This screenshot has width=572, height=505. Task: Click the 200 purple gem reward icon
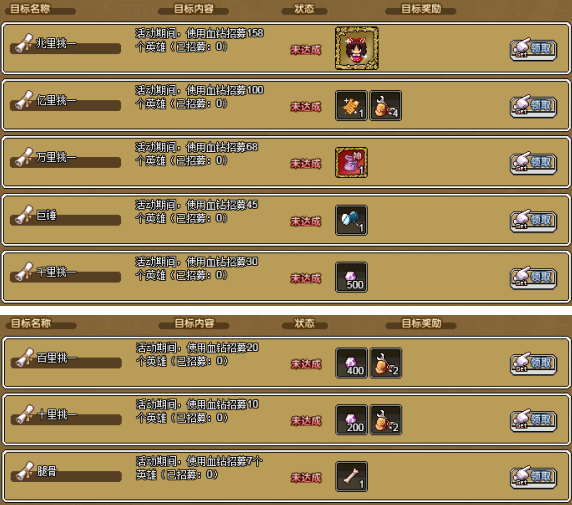(x=351, y=420)
